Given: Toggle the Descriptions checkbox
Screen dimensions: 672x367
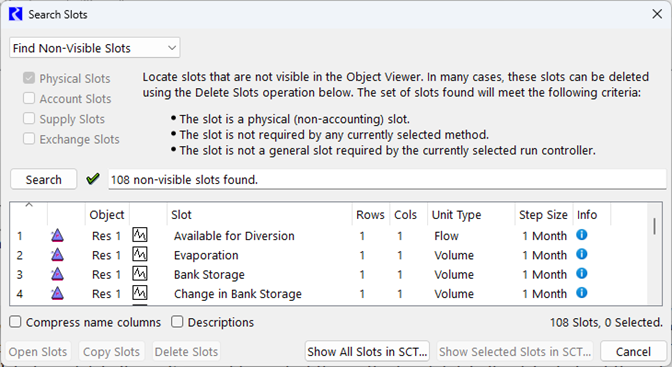Looking at the screenshot, I should click(177, 322).
